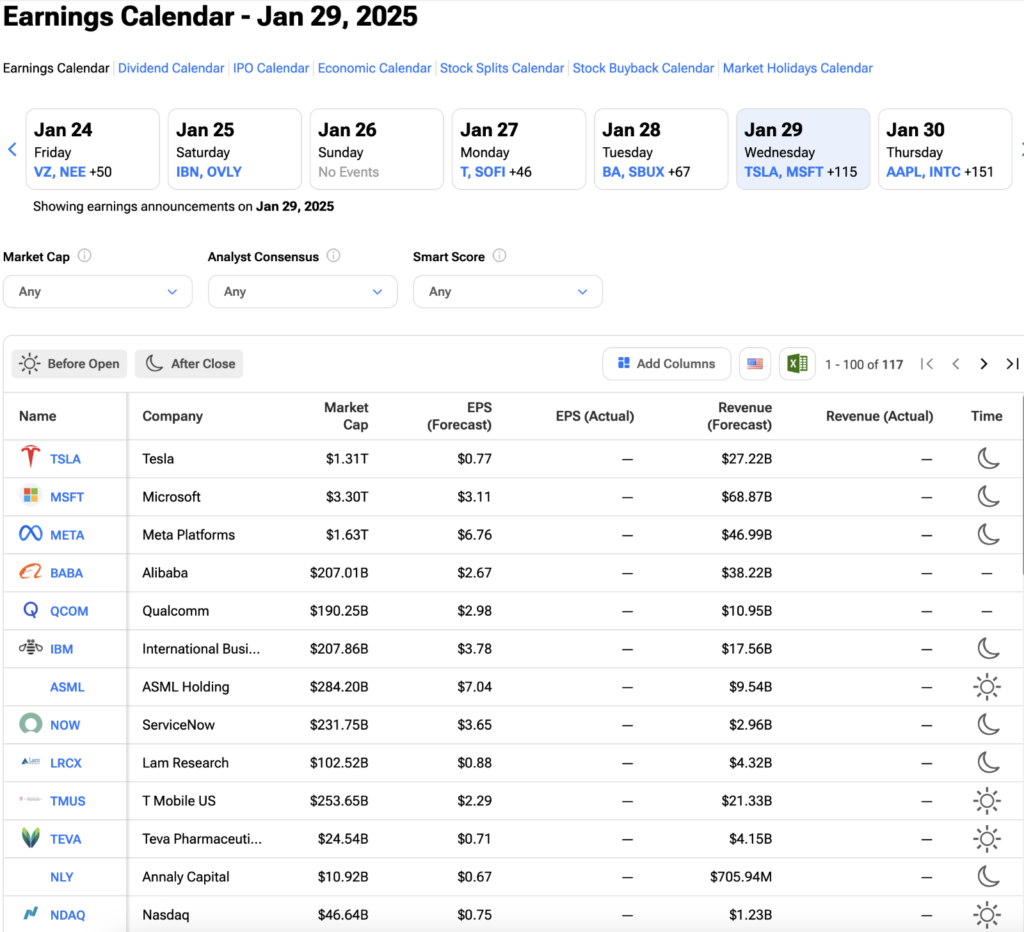Viewport: 1024px width, 932px height.
Task: Select the Jan 24 Friday date card
Action: 93,149
